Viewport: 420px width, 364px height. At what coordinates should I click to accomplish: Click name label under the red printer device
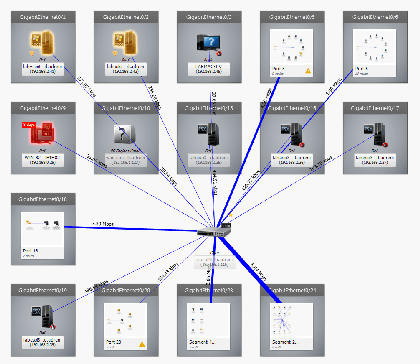tap(43, 160)
